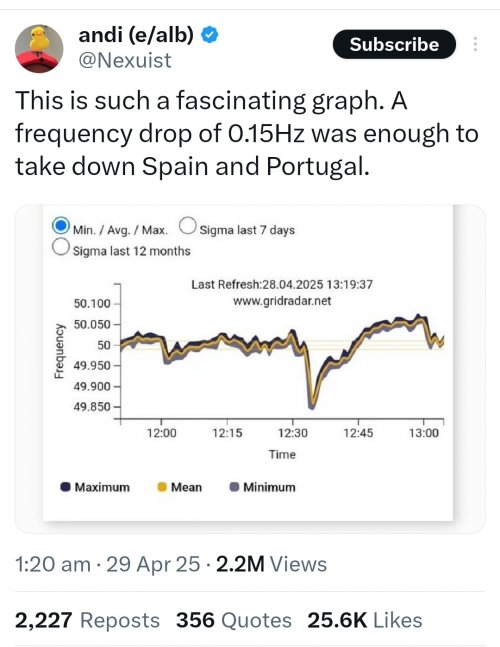
Task: View the 25.6K Likes list
Action: point(365,620)
